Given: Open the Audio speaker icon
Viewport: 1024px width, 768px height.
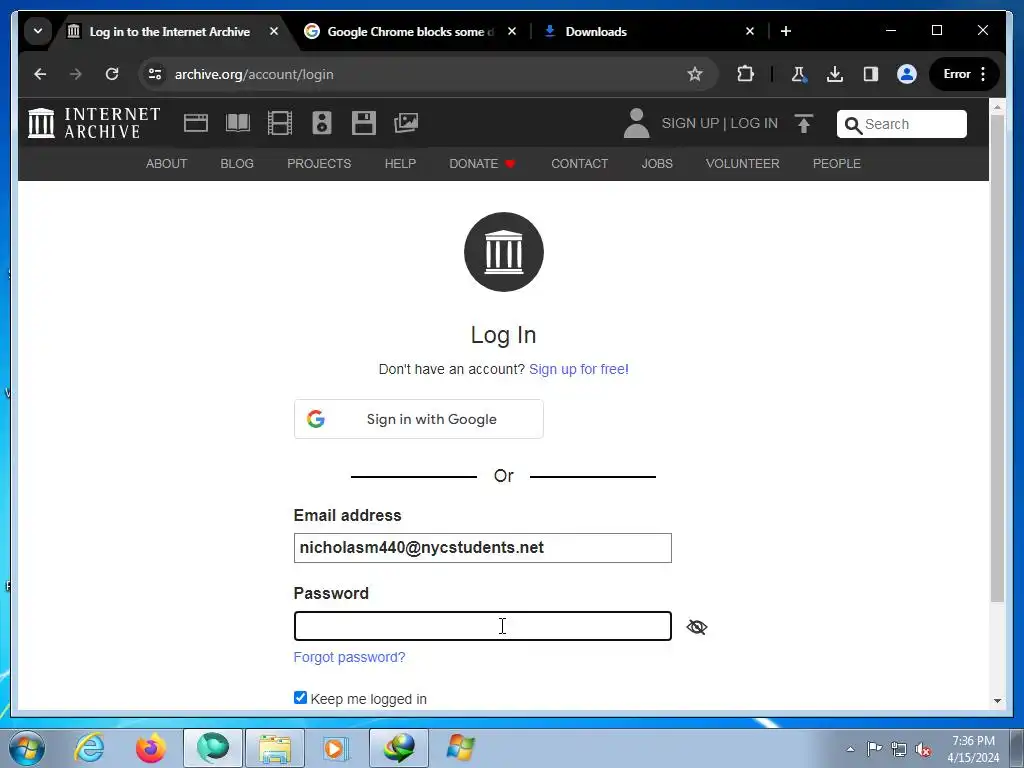Looking at the screenshot, I should pyautogui.click(x=322, y=123).
